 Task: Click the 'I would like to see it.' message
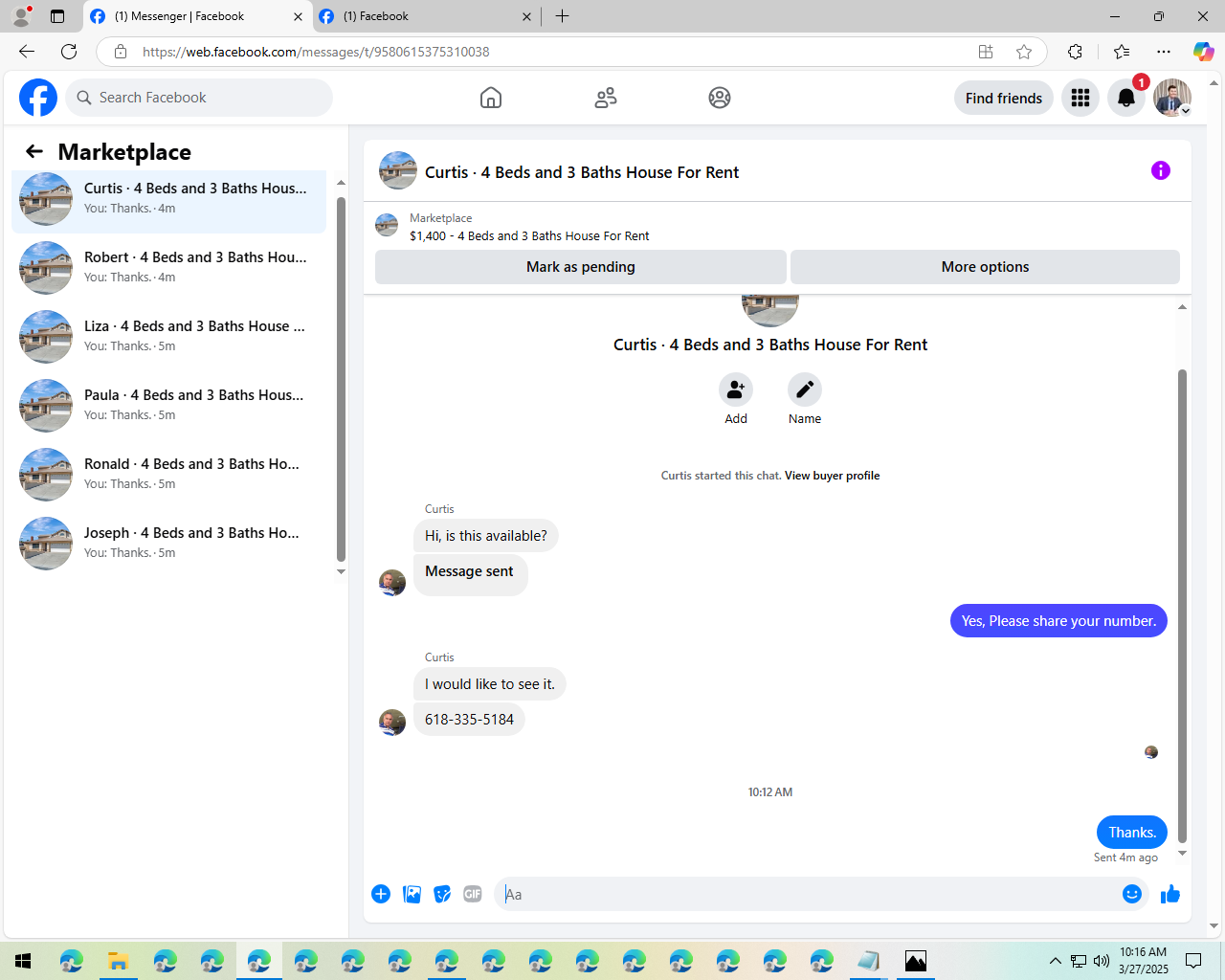pyautogui.click(x=490, y=684)
